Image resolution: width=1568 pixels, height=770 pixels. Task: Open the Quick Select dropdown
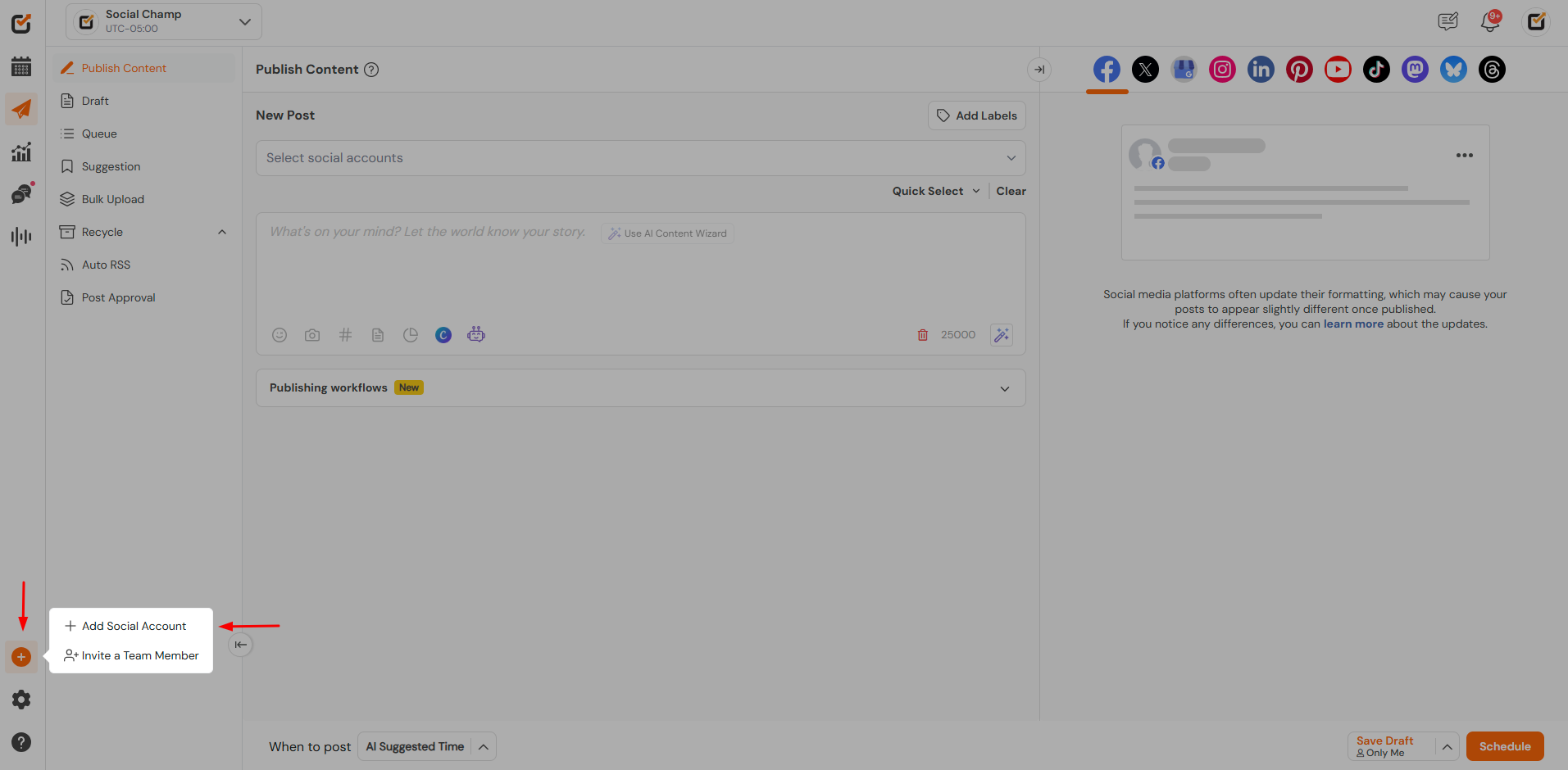click(x=935, y=191)
